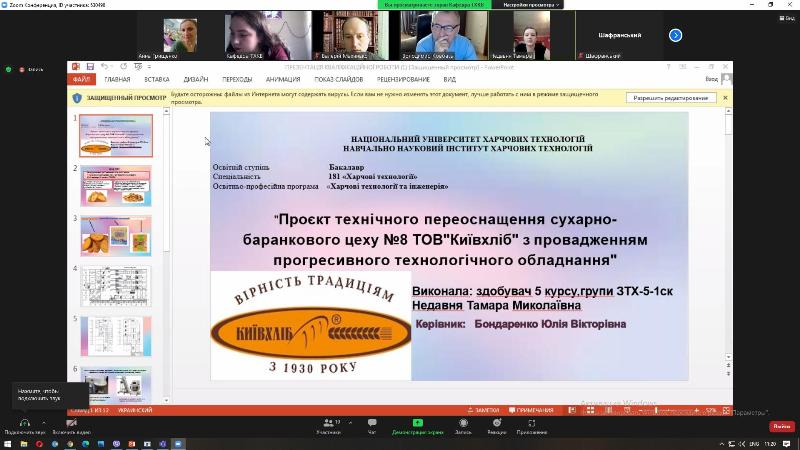Click the Разрешить редактирование button

pos(670,98)
